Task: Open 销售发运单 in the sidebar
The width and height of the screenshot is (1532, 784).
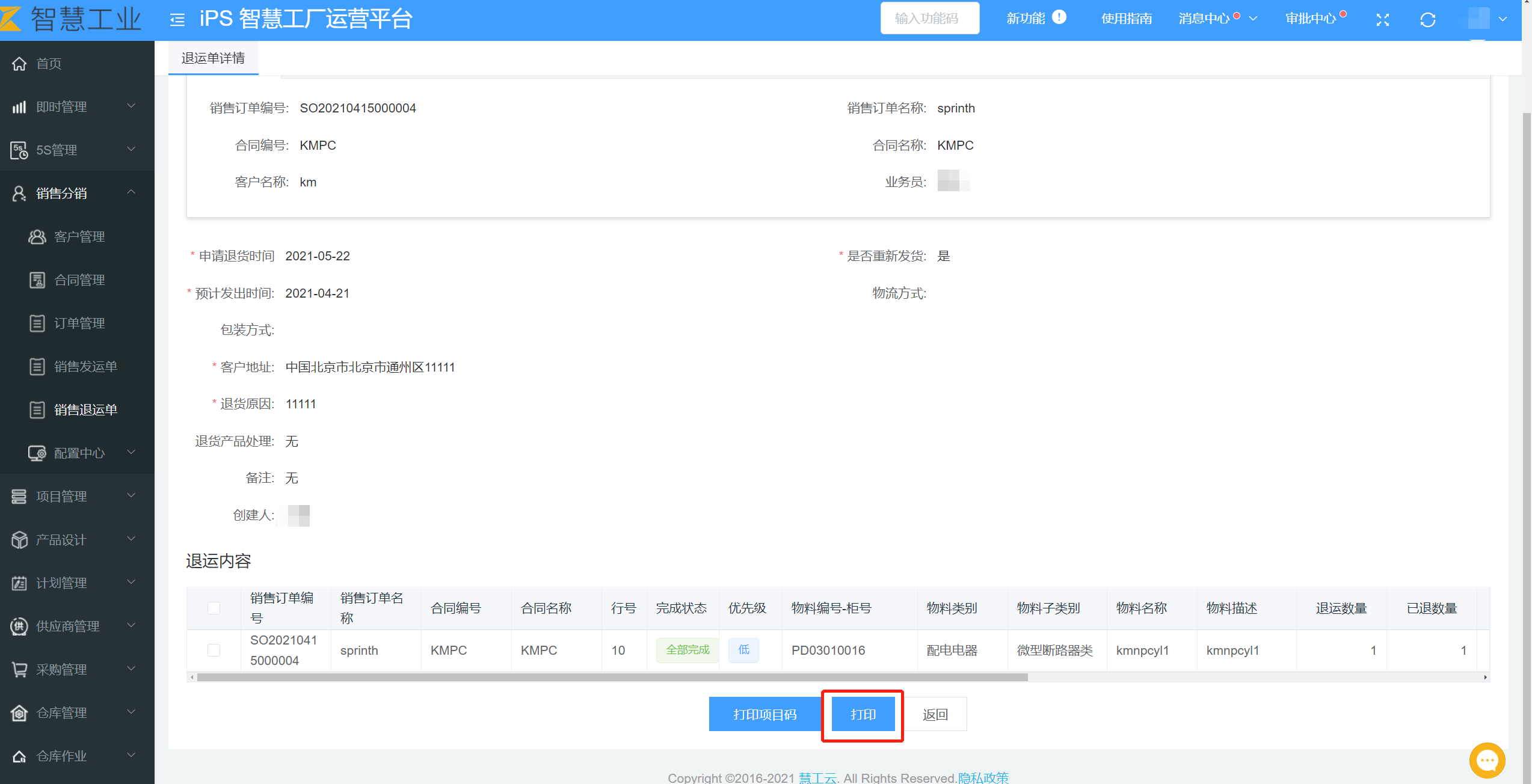Action: point(85,367)
